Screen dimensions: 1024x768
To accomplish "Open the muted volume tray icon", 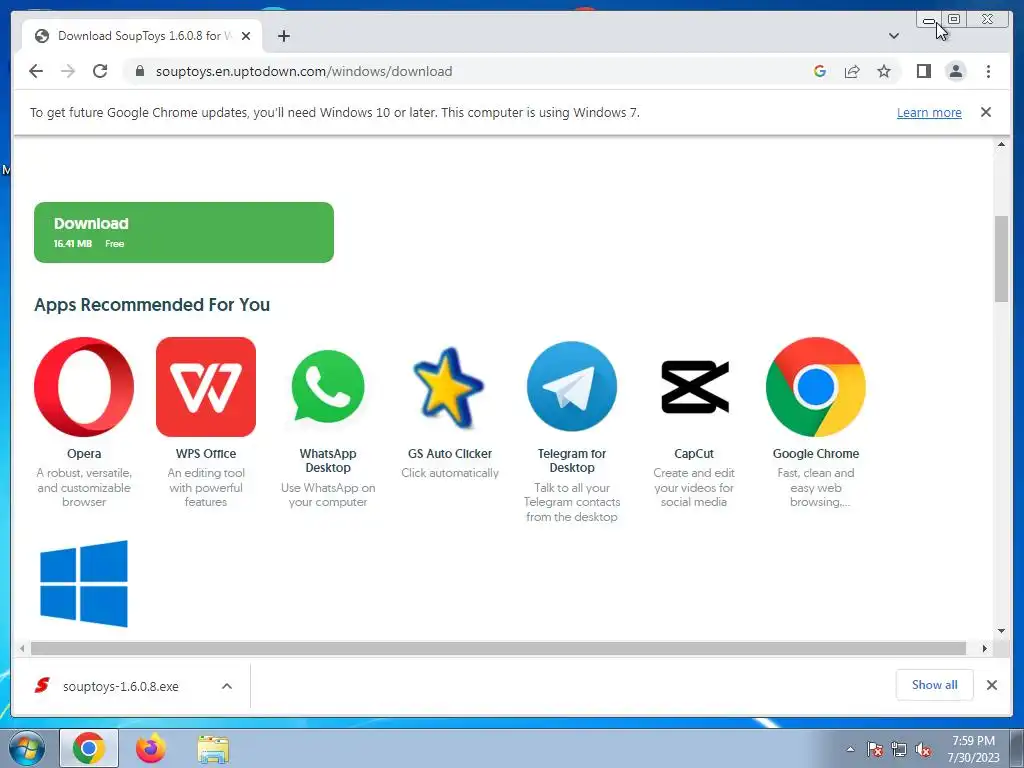I will 923,750.
